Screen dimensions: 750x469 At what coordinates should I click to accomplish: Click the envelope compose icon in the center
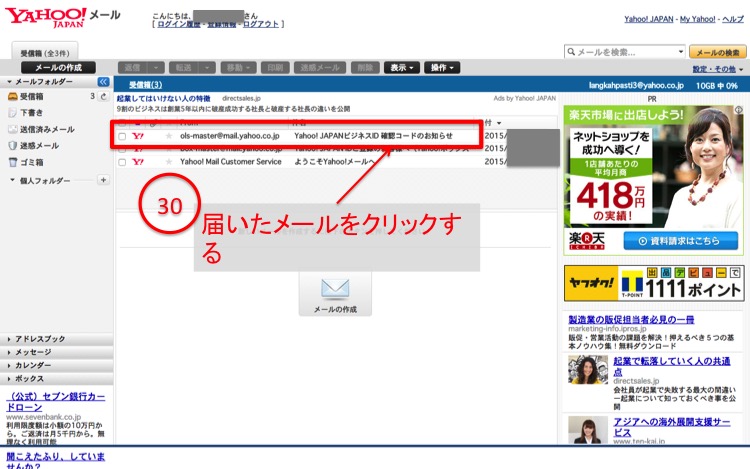click(335, 288)
